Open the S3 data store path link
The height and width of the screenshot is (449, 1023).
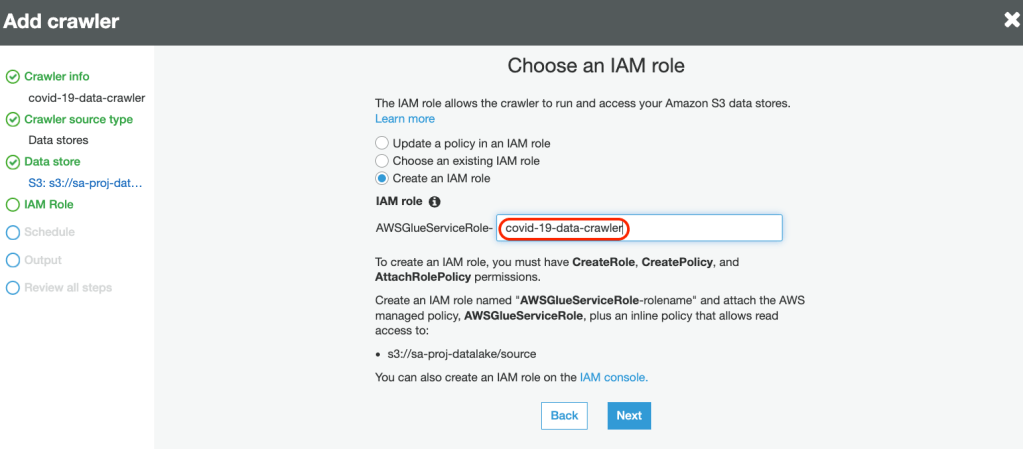point(85,183)
